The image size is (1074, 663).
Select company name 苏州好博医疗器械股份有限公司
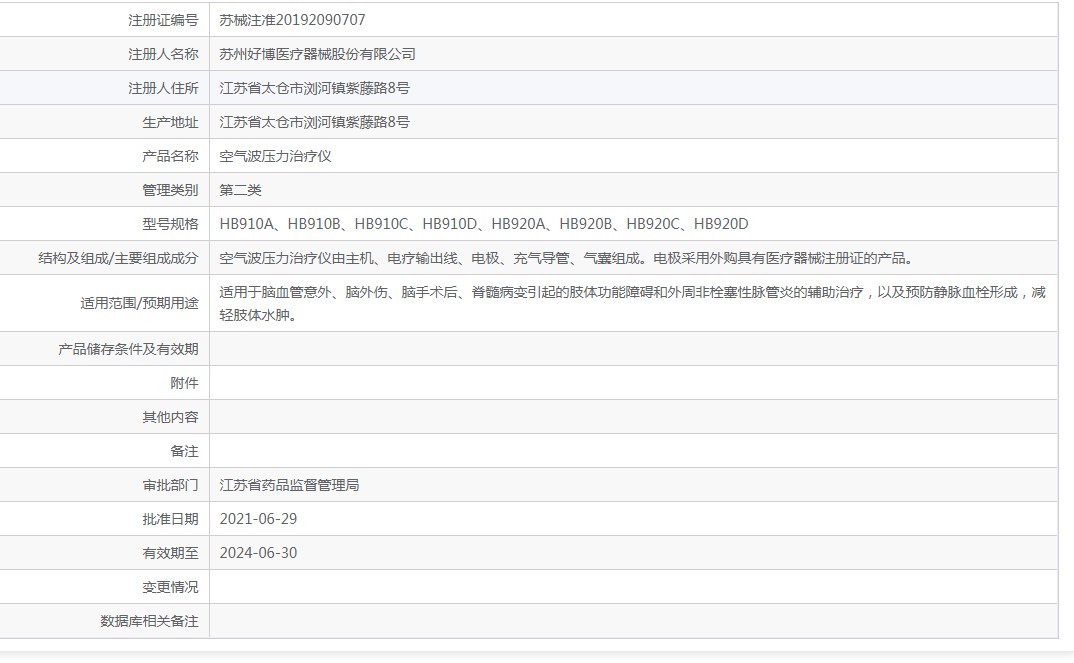point(317,54)
